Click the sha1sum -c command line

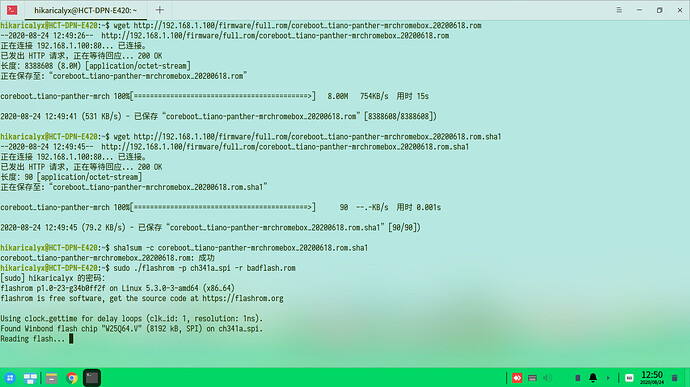(x=184, y=248)
